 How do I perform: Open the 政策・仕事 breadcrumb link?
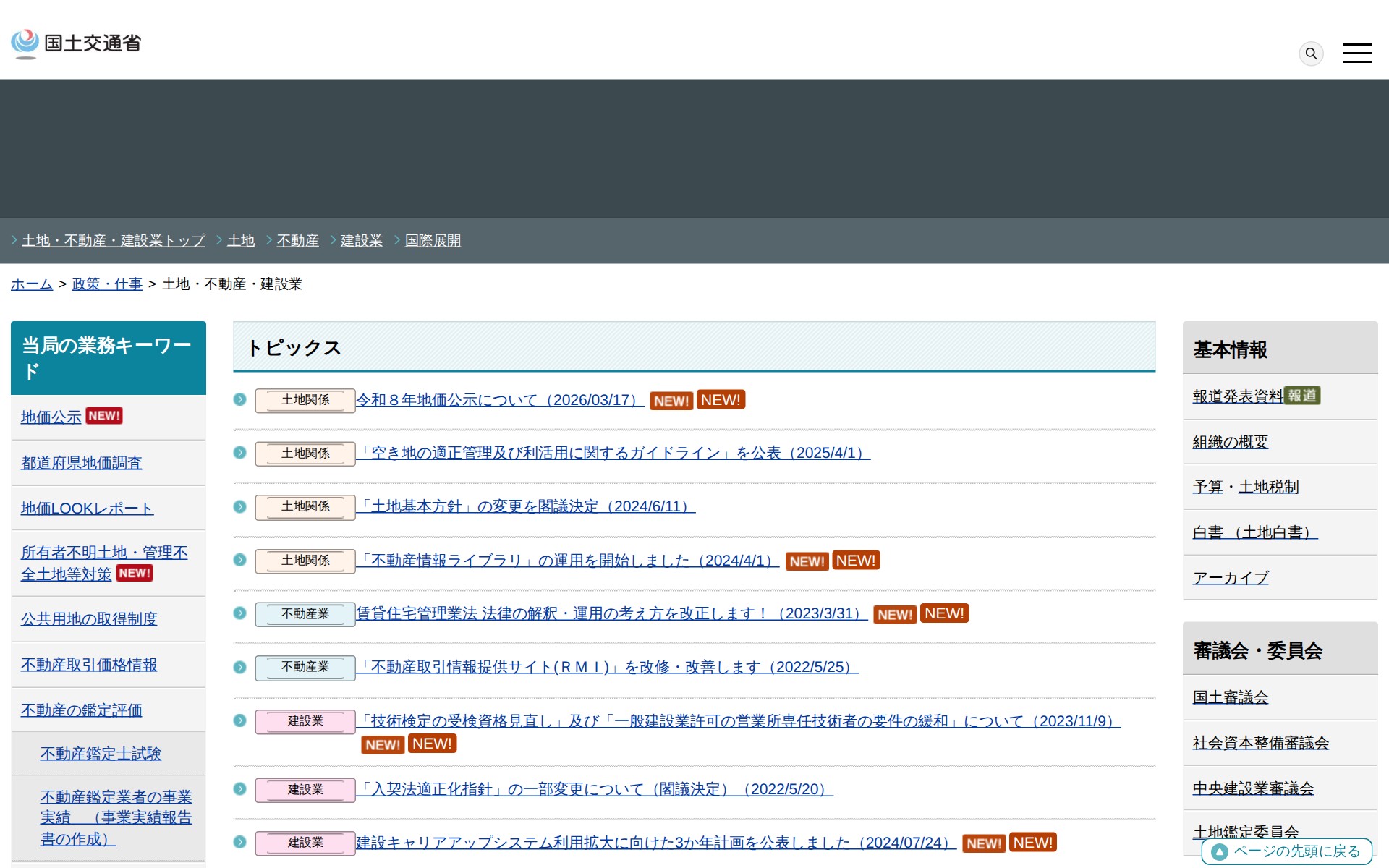pos(107,284)
